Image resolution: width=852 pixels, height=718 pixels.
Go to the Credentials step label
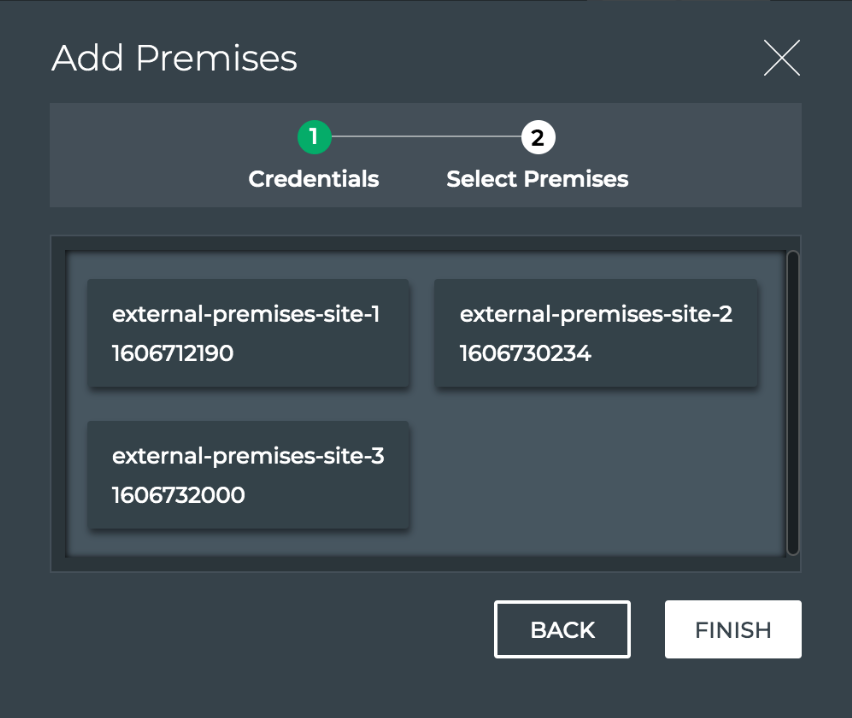coord(313,179)
